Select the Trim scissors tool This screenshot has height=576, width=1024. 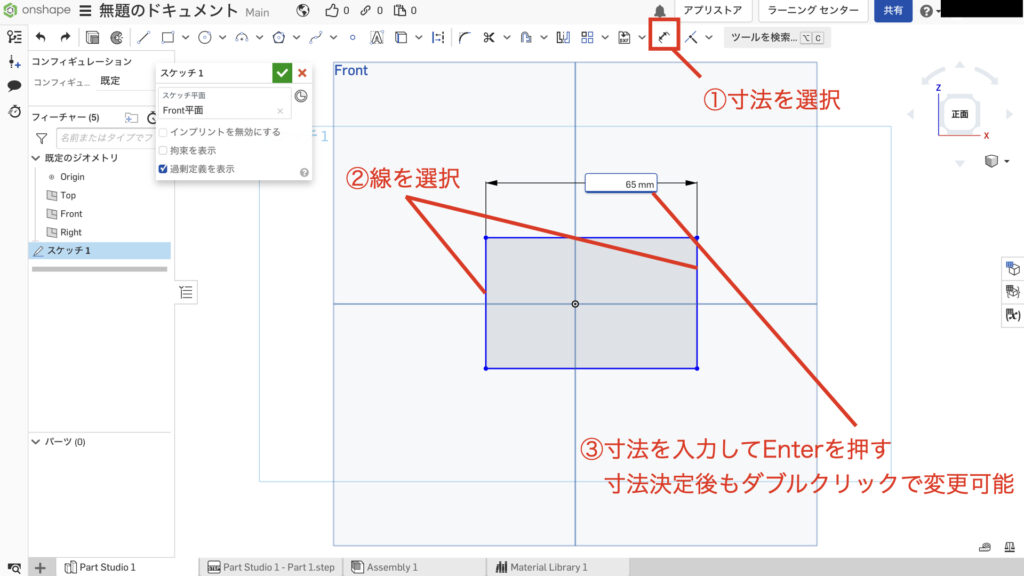[488, 37]
